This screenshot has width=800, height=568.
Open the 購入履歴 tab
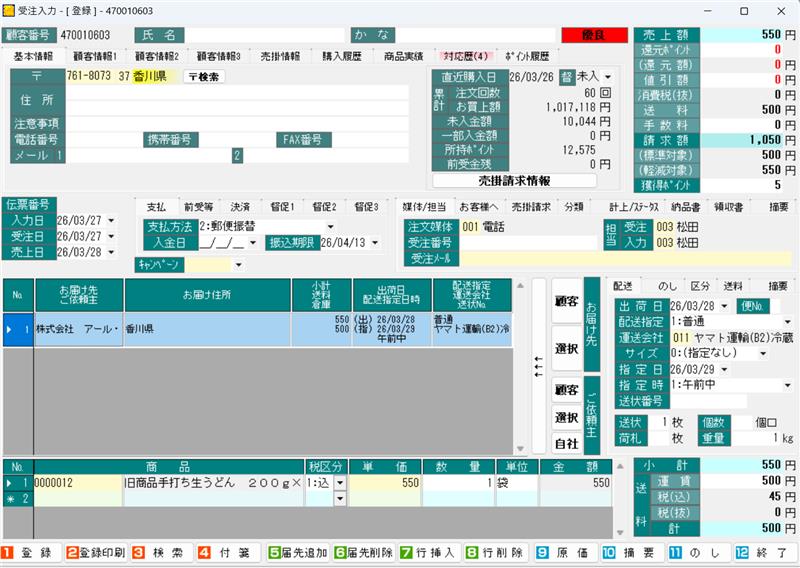342,56
